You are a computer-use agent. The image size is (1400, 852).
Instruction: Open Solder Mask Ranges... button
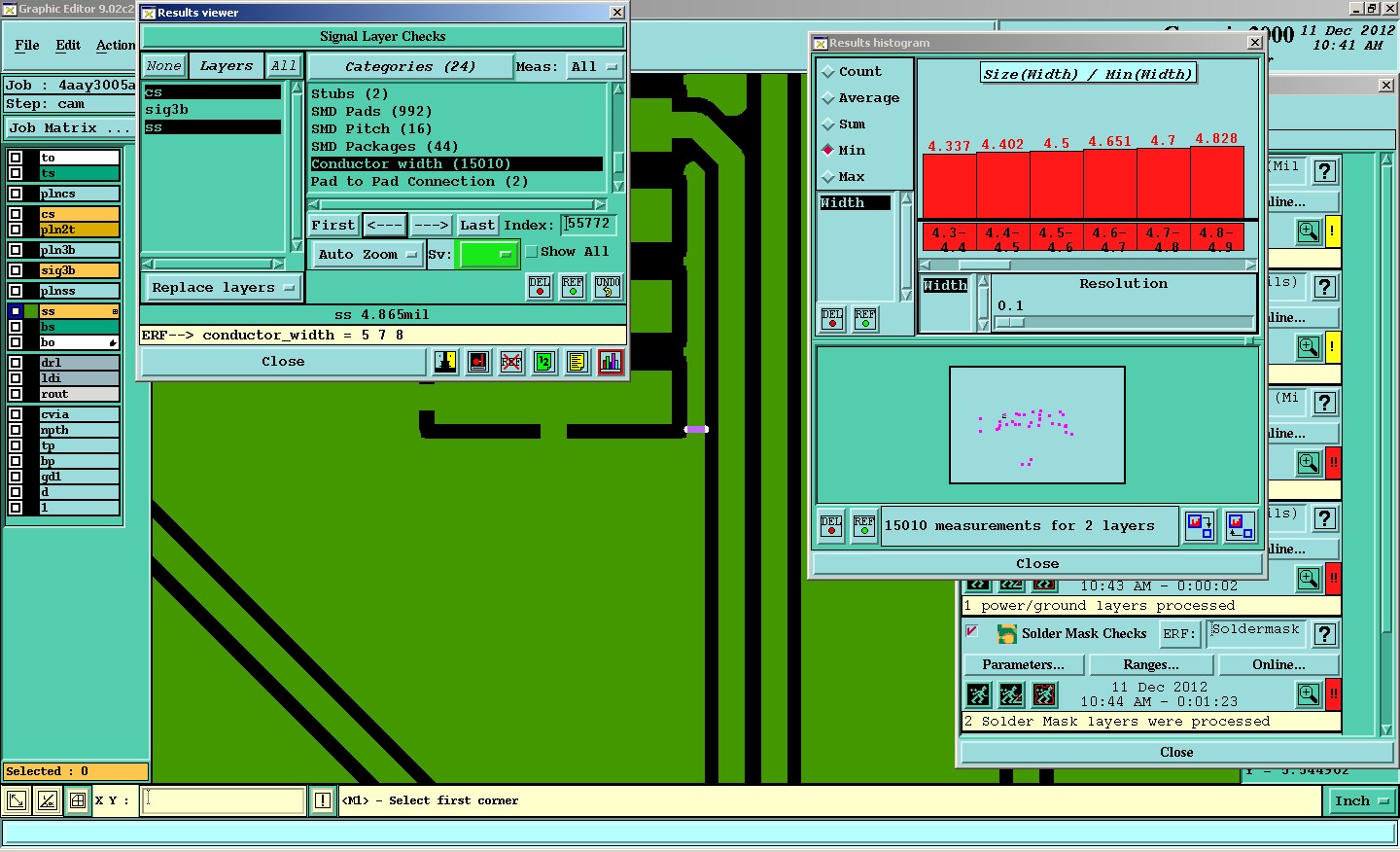(x=1151, y=665)
